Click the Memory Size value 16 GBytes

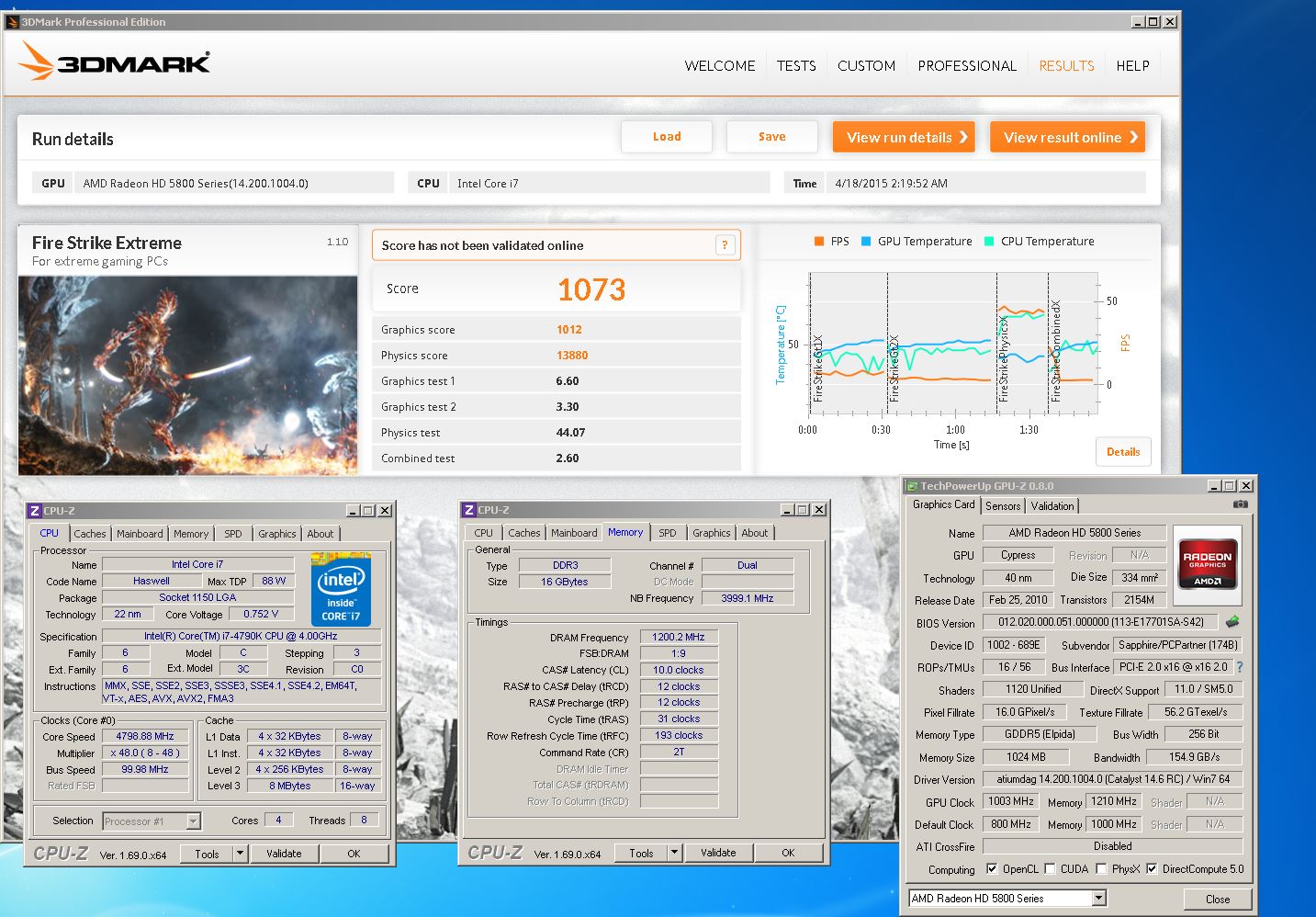point(564,582)
